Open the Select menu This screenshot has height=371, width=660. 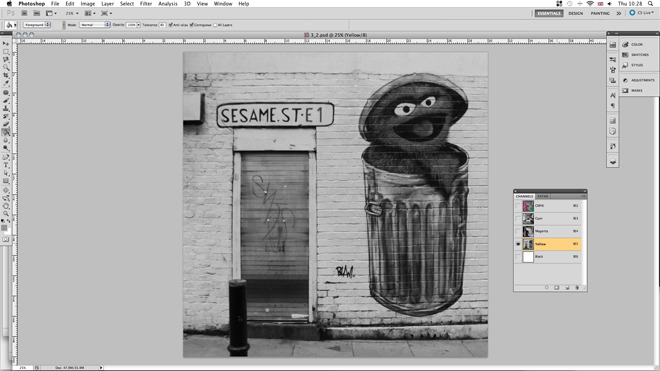127,3
